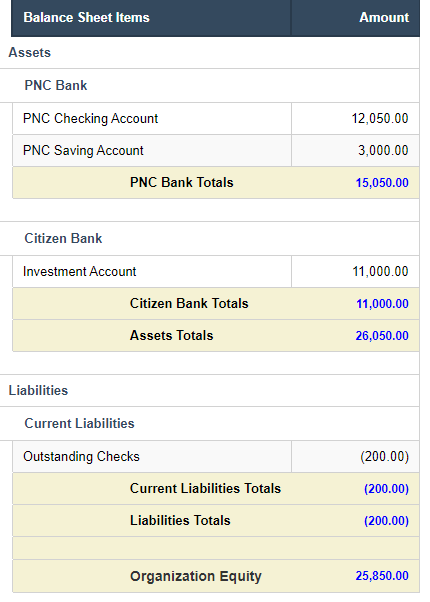Screen dimensions: 430x602
Task: Click the PNC Bank Totals value 15,050.00
Action: click(x=382, y=183)
